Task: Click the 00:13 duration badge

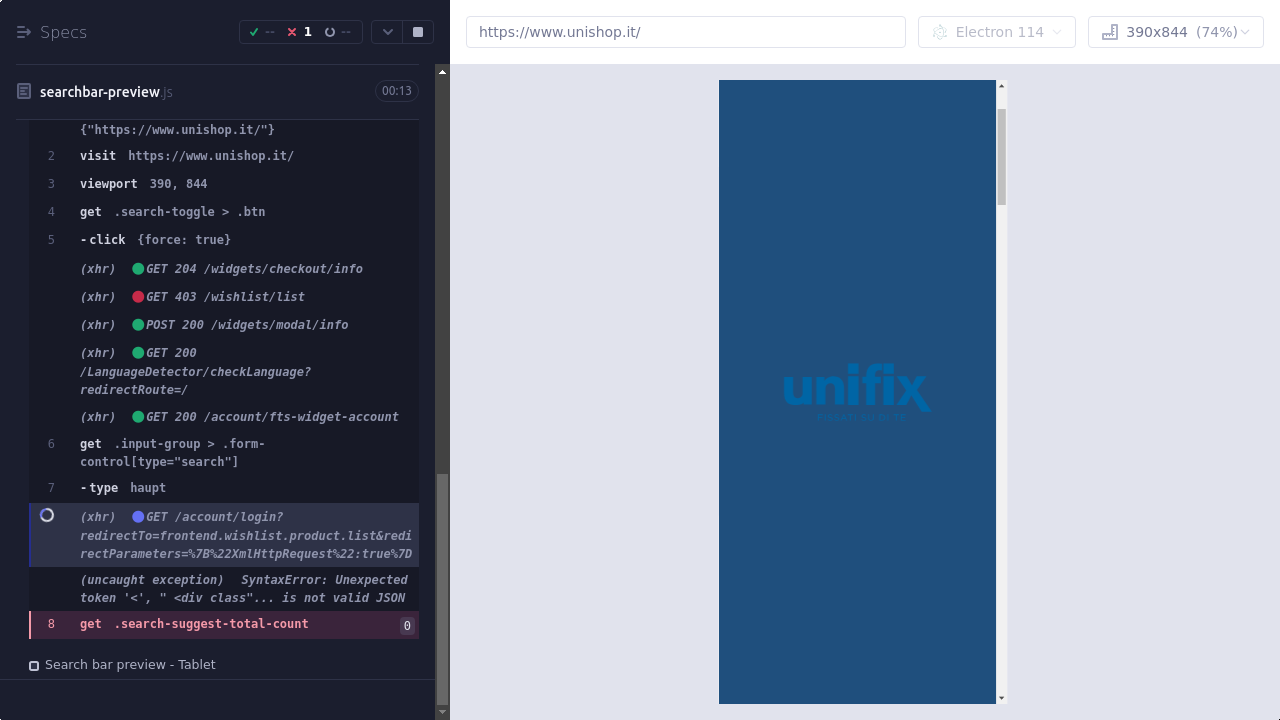Action: pyautogui.click(x=396, y=91)
